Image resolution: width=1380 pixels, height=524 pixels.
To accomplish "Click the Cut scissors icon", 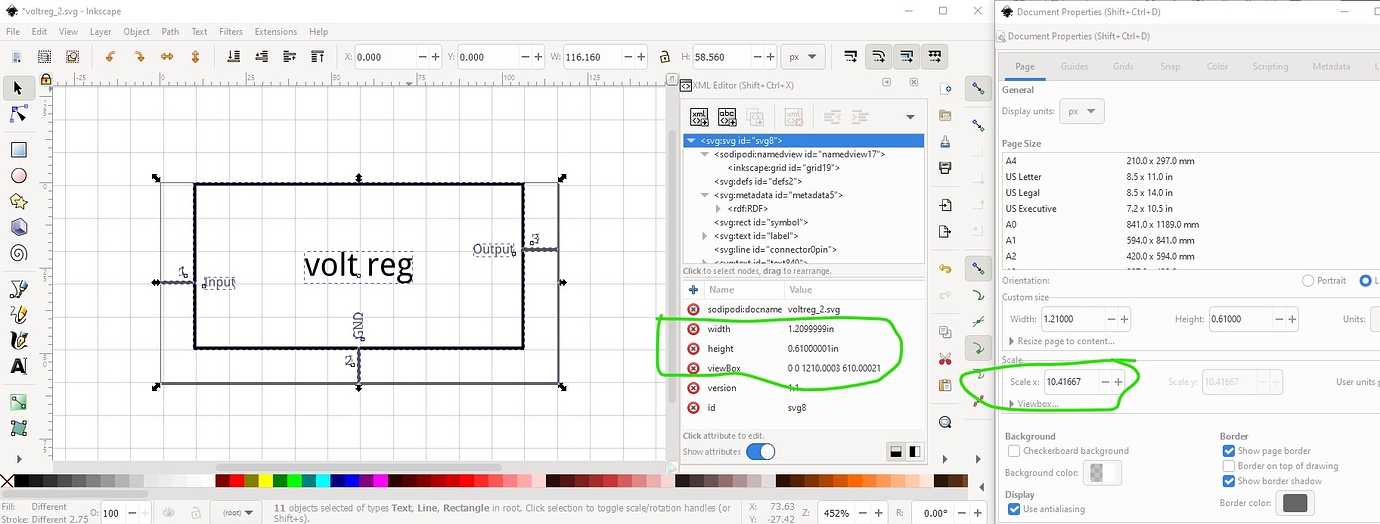I will [946, 358].
